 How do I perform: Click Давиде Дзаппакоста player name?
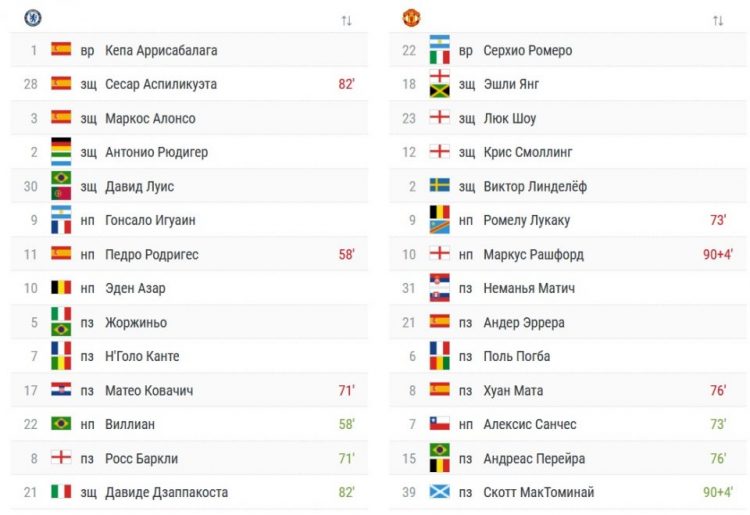[166, 492]
